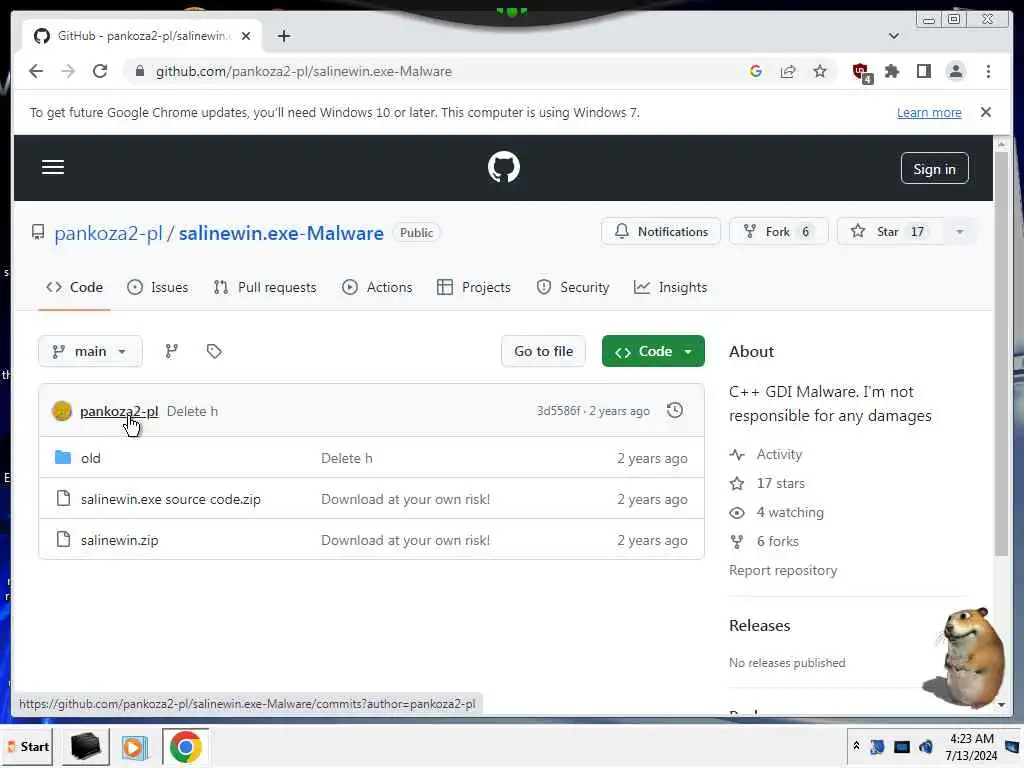This screenshot has width=1024, height=768.
Task: View commit history clock icon
Action: click(675, 410)
